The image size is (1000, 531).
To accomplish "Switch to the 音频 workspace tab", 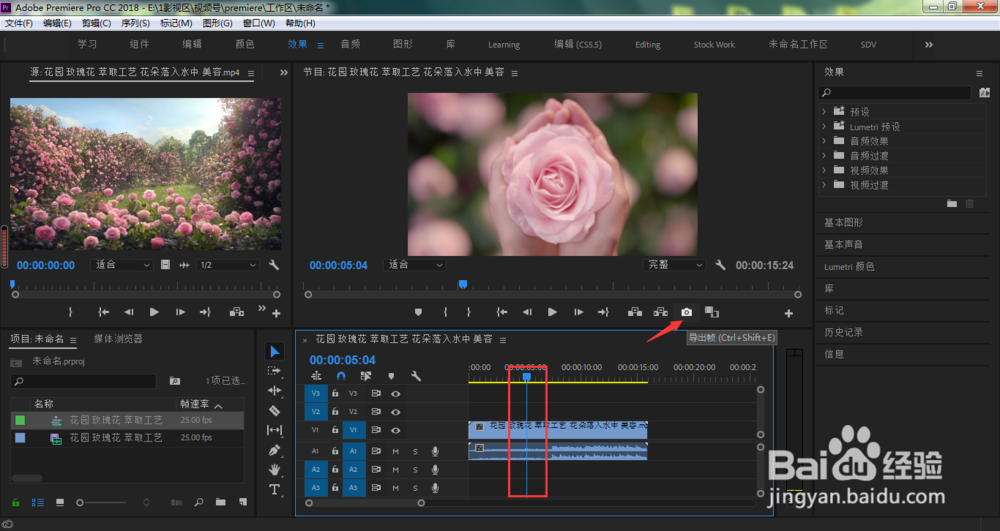I will pos(350,44).
